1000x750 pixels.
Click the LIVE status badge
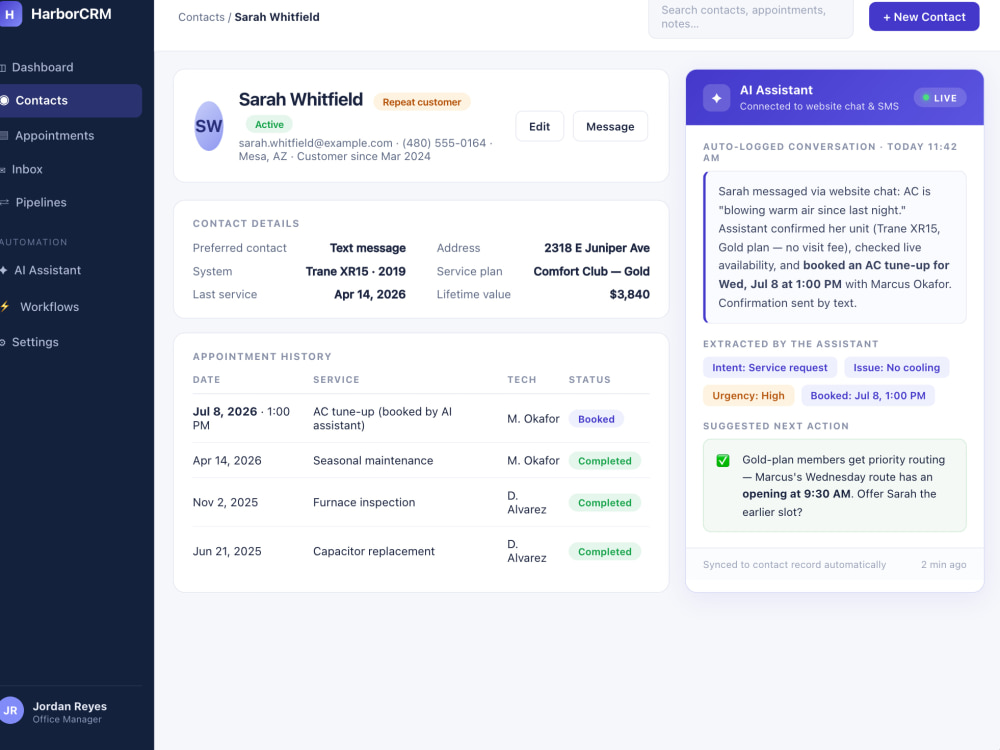[940, 98]
